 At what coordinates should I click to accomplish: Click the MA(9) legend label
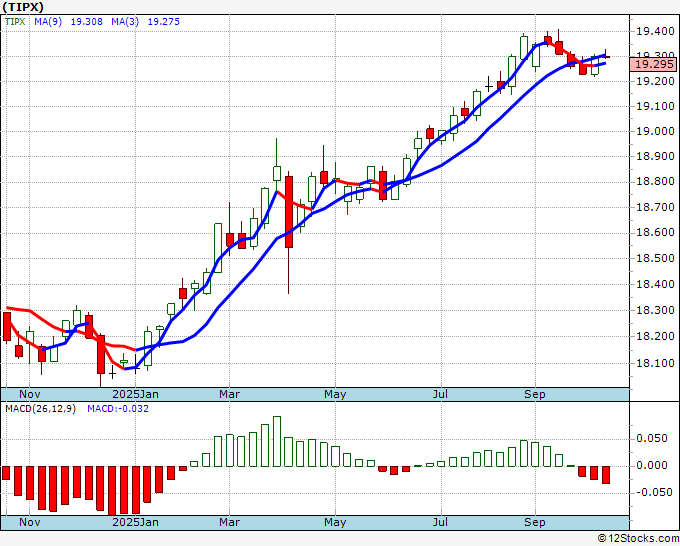pyautogui.click(x=48, y=22)
